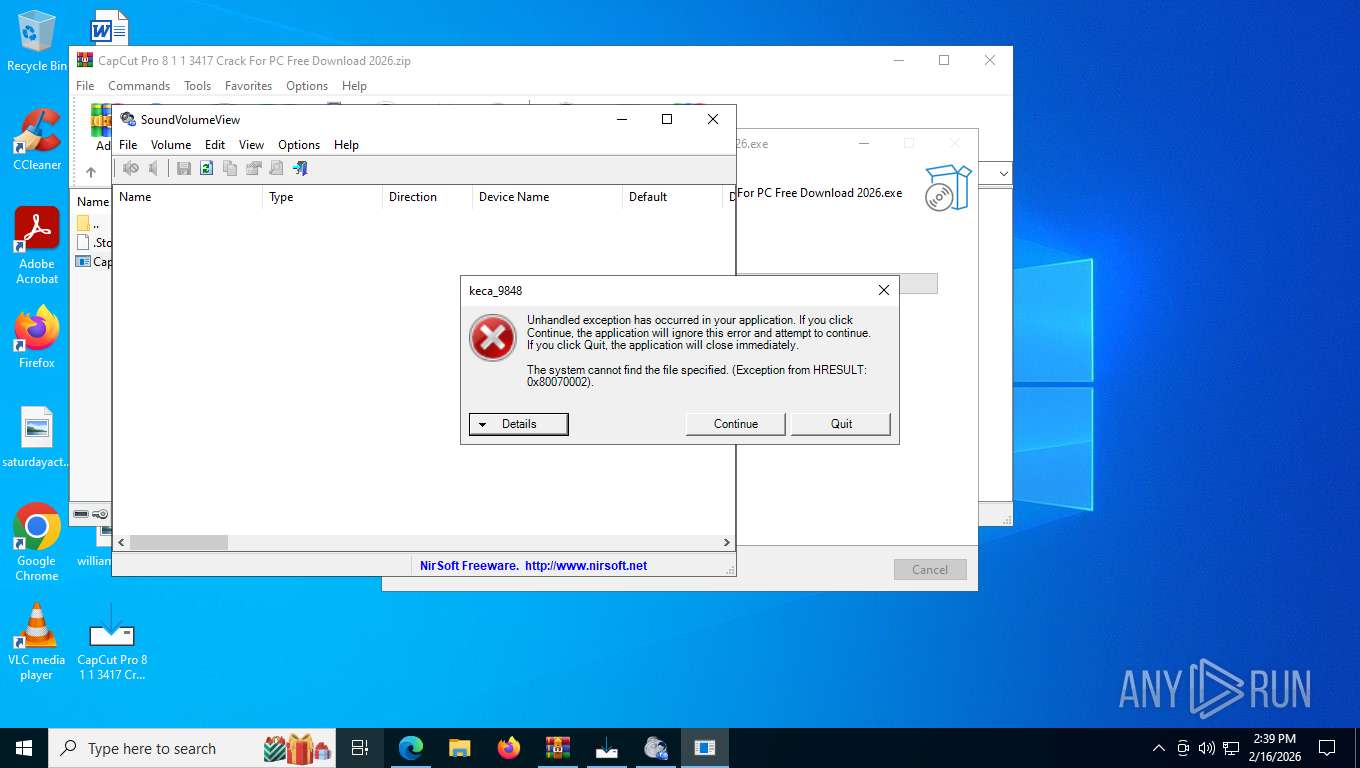1360x768 pixels.
Task: Open the Edit menu in SoundVolumeView
Action: pos(215,145)
